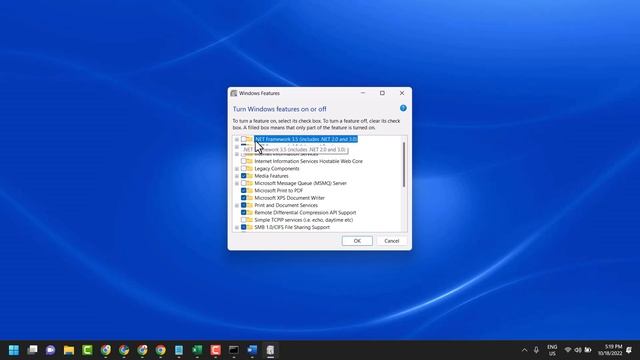Open Word from the taskbar

(252, 350)
